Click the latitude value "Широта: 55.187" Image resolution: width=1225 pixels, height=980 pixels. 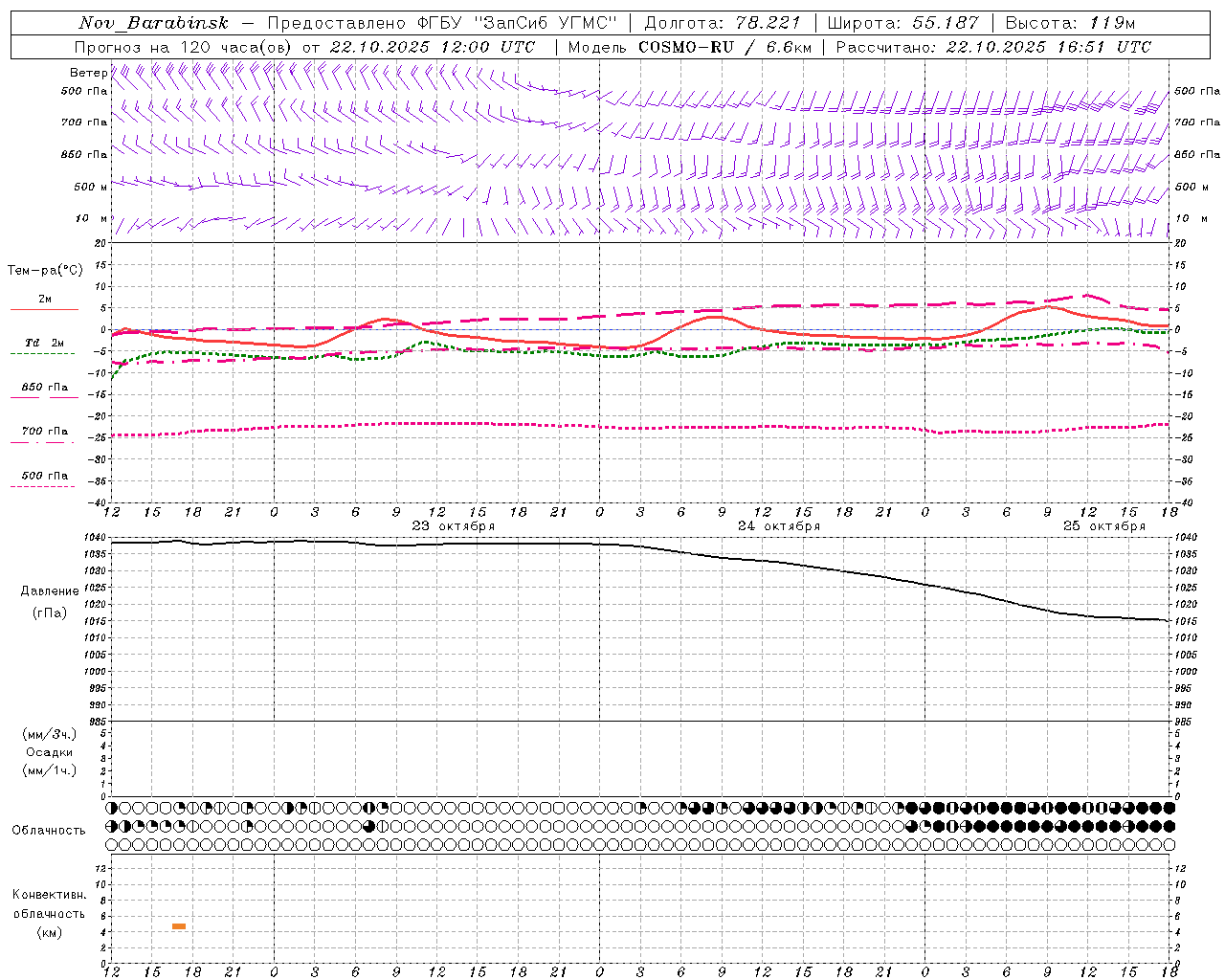pyautogui.click(x=902, y=23)
